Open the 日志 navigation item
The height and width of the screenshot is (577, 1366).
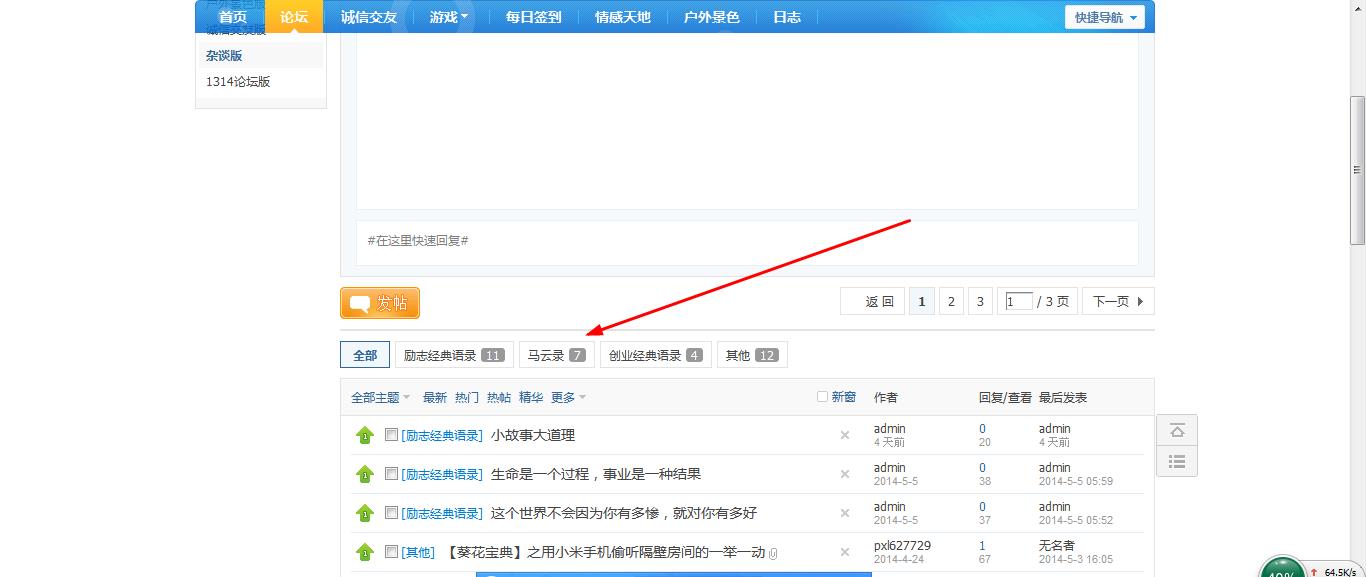[786, 17]
